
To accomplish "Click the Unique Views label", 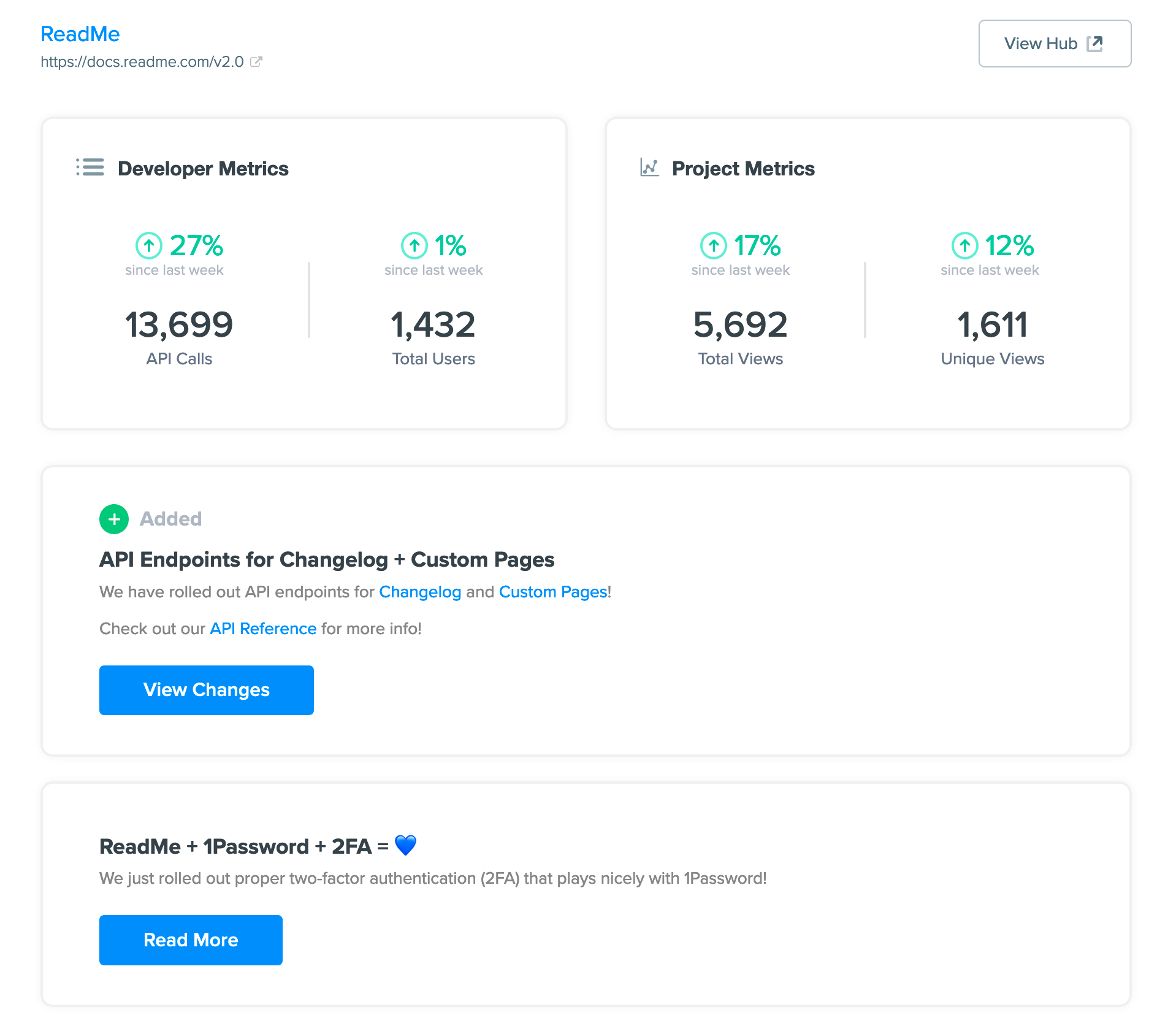I will click(x=993, y=359).
